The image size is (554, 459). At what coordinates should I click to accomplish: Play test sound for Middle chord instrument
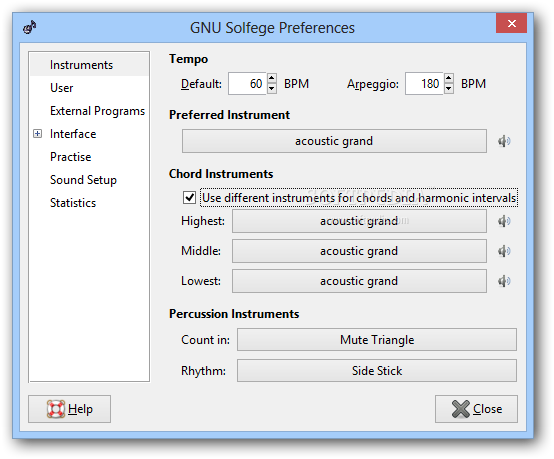pyautogui.click(x=504, y=251)
